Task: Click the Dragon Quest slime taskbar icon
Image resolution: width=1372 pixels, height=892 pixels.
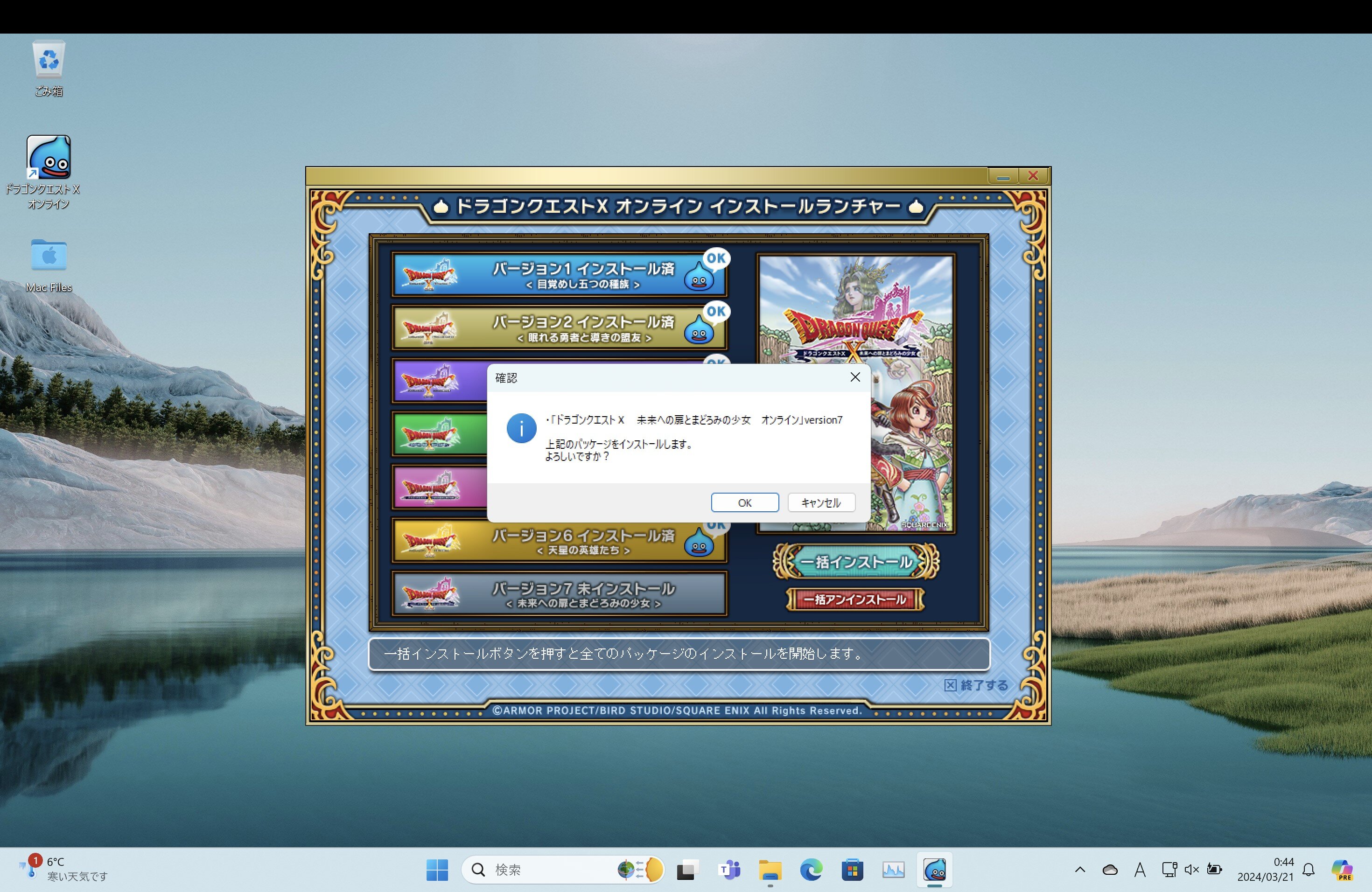Action: (934, 870)
